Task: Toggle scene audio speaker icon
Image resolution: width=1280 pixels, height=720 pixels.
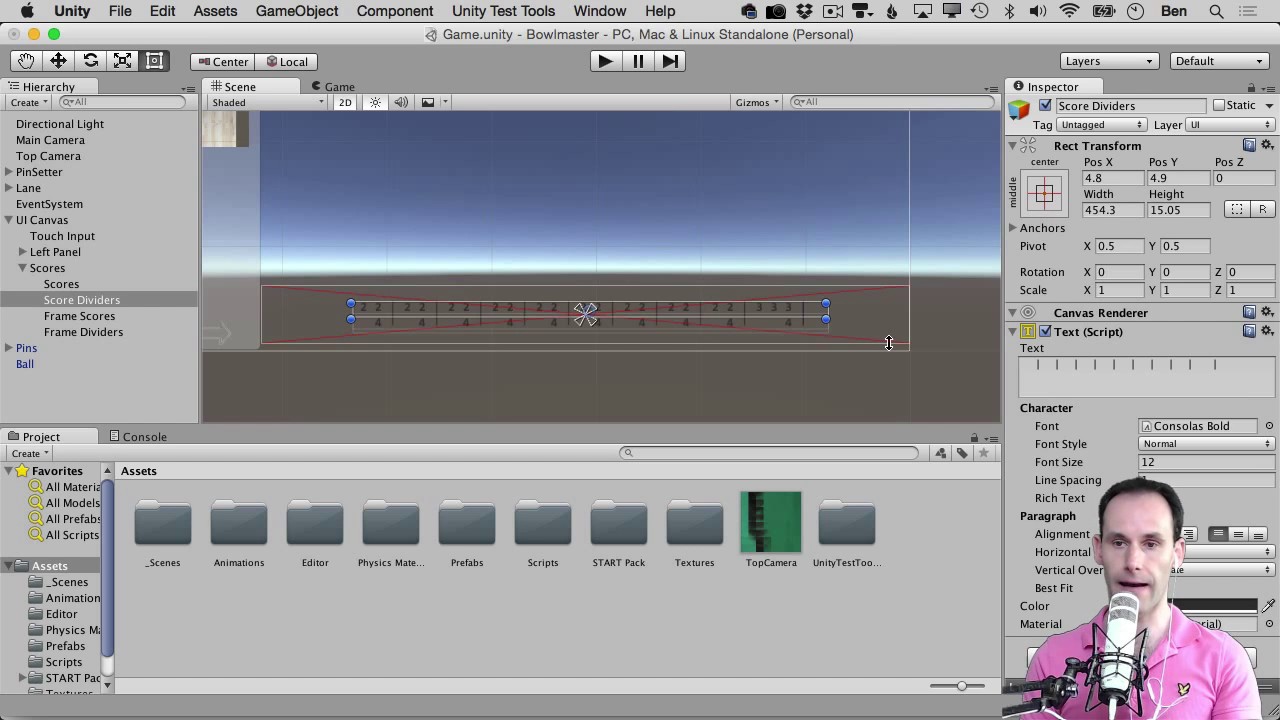Action: pyautogui.click(x=401, y=102)
